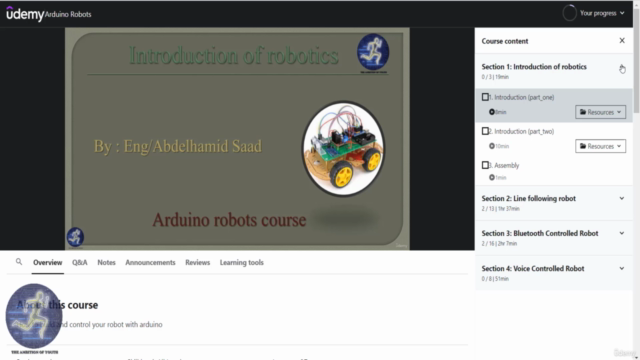The height and width of the screenshot is (360, 640).
Task: Go to the Reviews tab
Action: [x=198, y=262]
